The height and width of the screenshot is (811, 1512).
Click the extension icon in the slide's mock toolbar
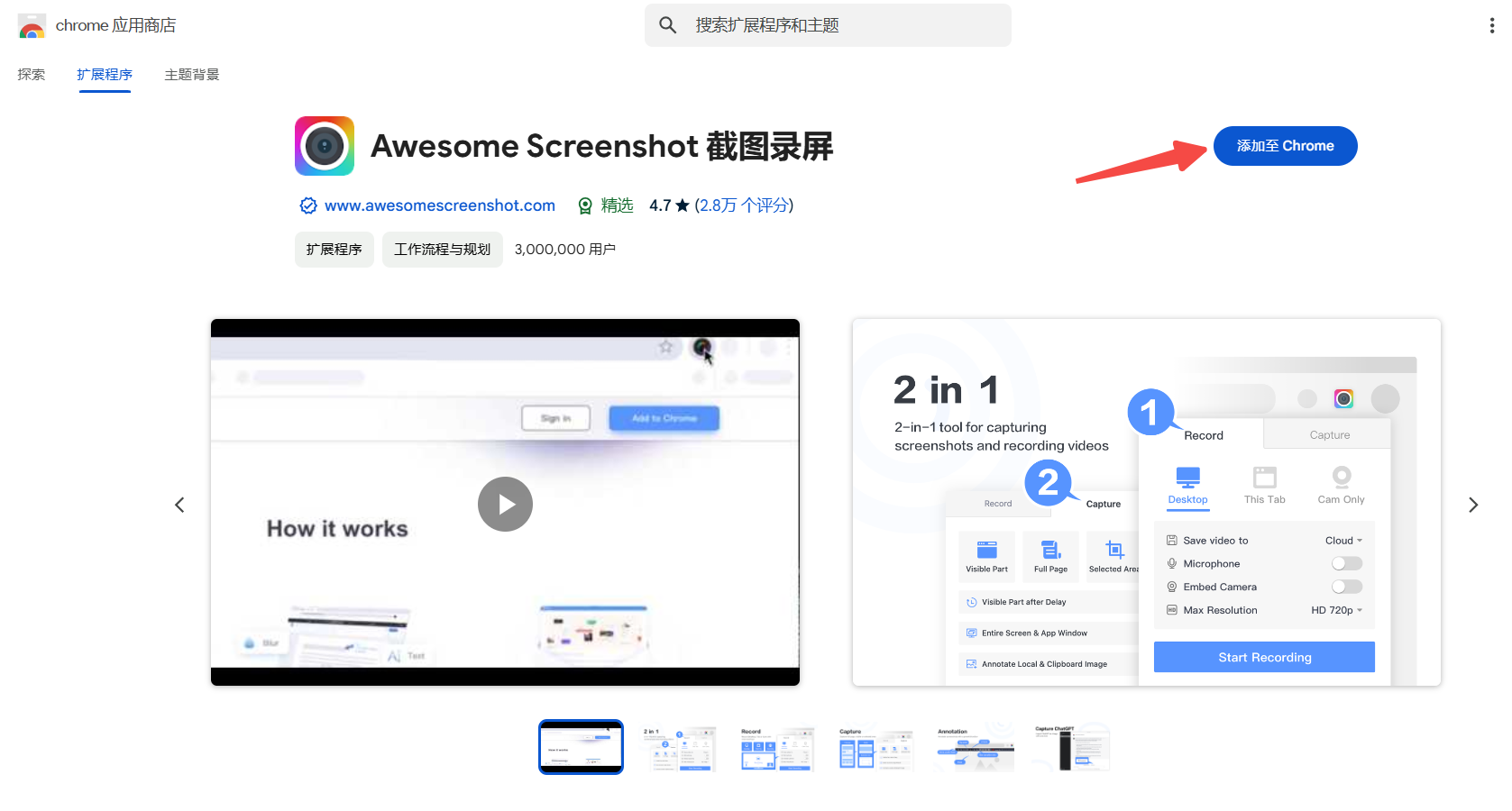tap(1343, 398)
